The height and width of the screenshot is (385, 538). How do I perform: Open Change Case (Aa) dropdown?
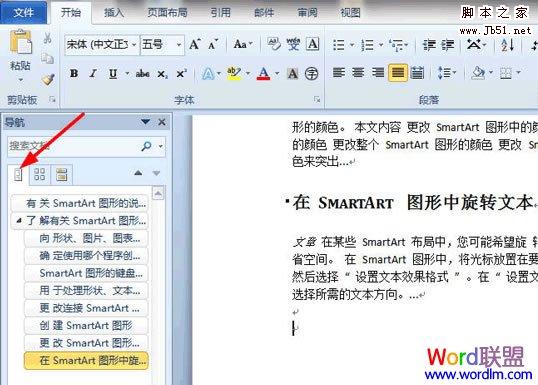coord(243,44)
